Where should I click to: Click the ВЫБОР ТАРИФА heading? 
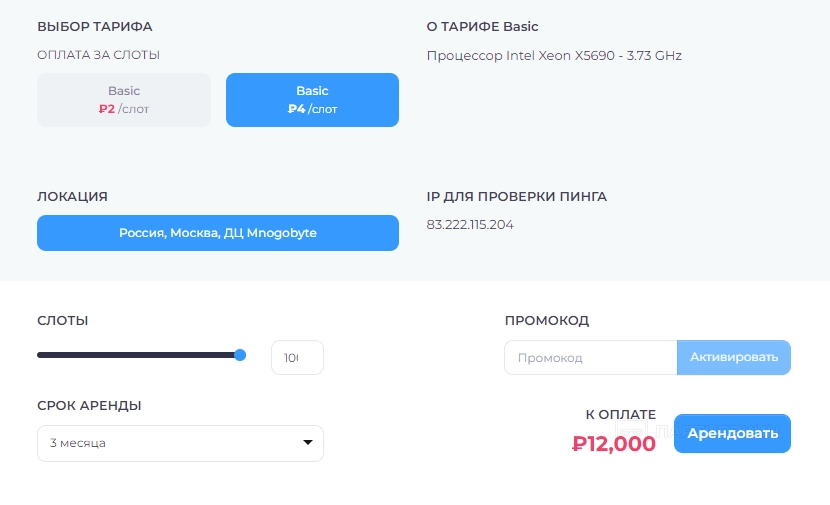(x=95, y=27)
